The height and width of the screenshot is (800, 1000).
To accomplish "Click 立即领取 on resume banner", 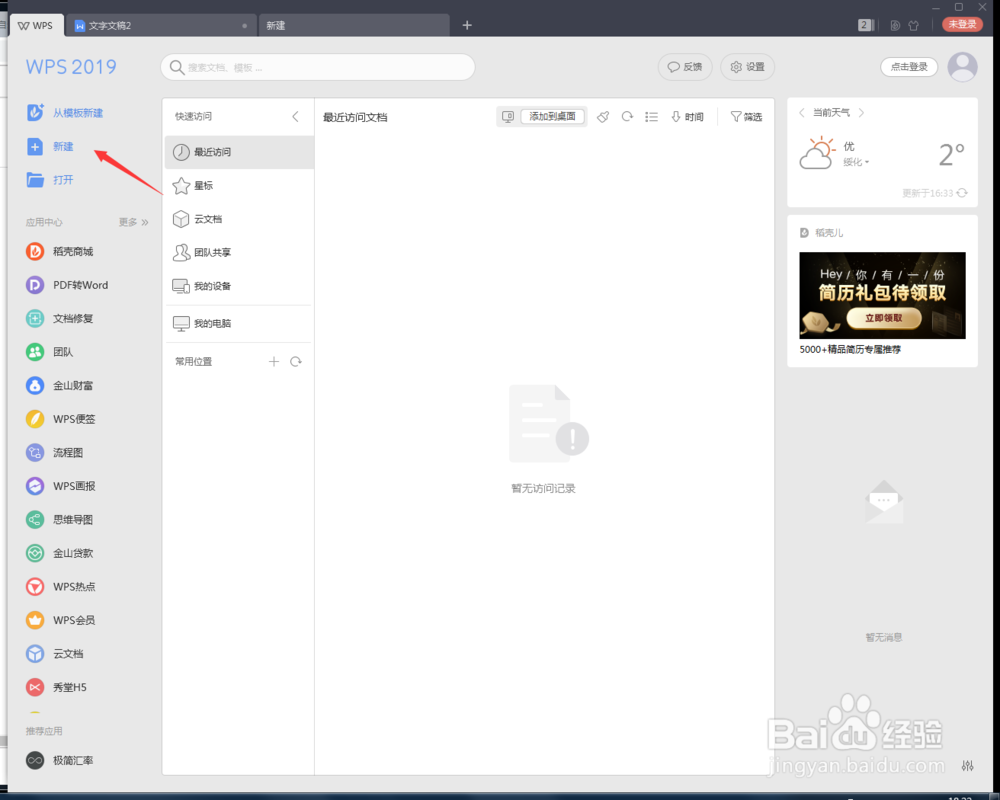I will click(883, 318).
